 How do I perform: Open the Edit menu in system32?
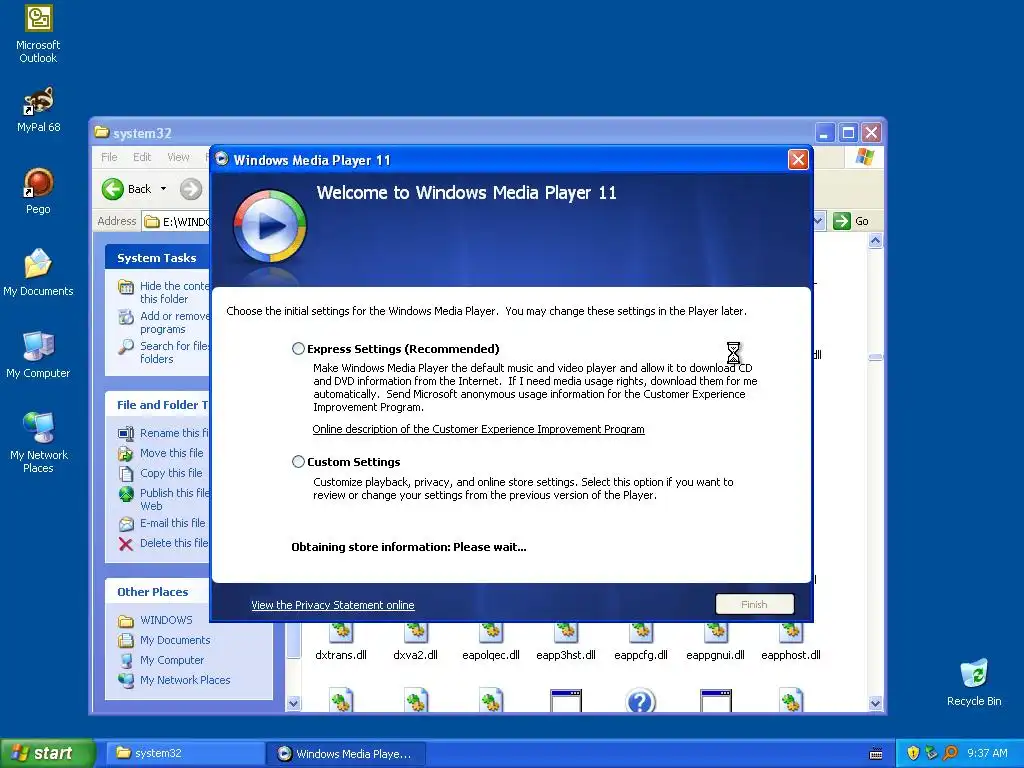[x=142, y=157]
